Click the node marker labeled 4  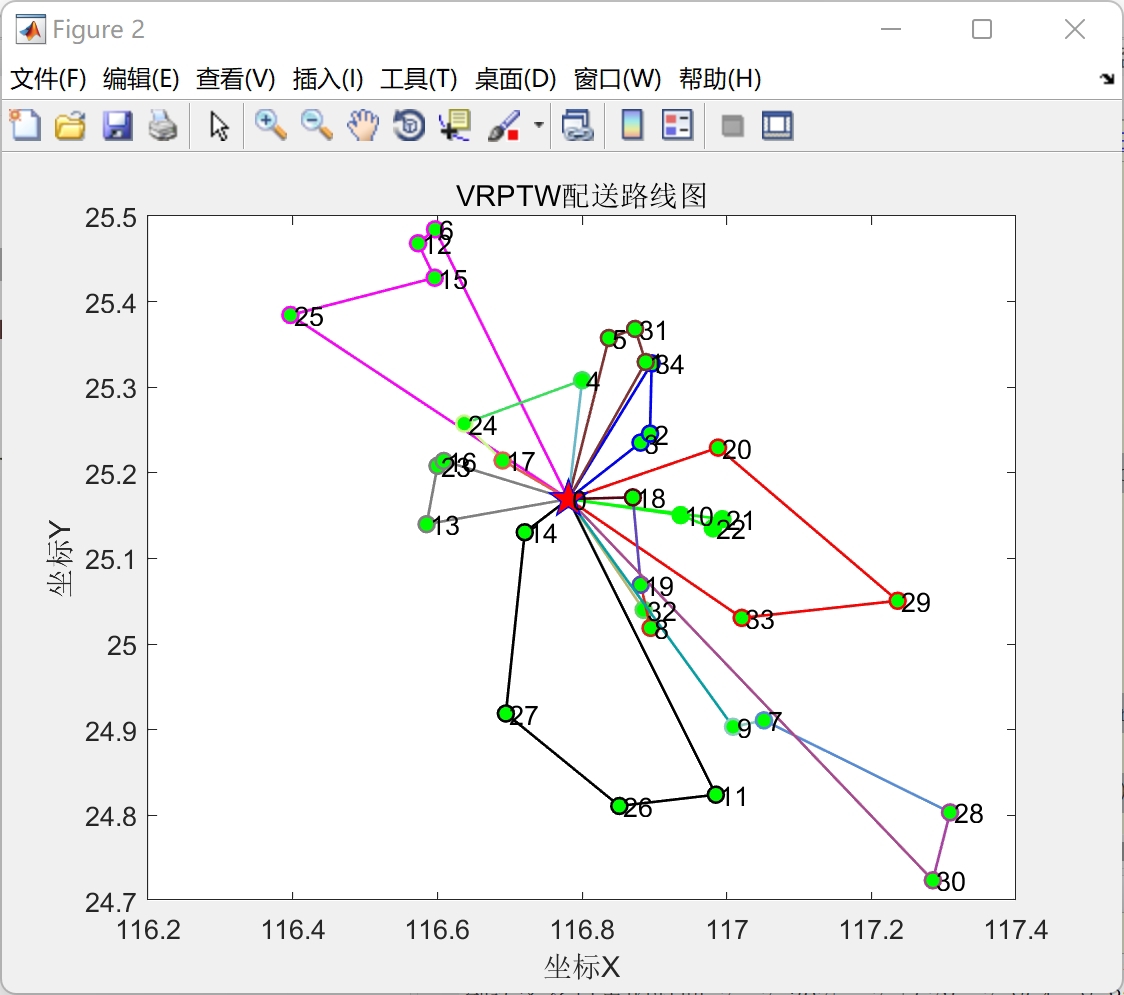581,380
